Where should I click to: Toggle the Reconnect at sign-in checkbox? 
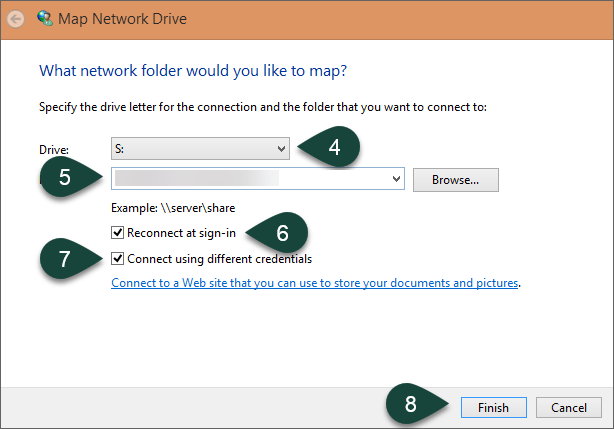pyautogui.click(x=119, y=234)
